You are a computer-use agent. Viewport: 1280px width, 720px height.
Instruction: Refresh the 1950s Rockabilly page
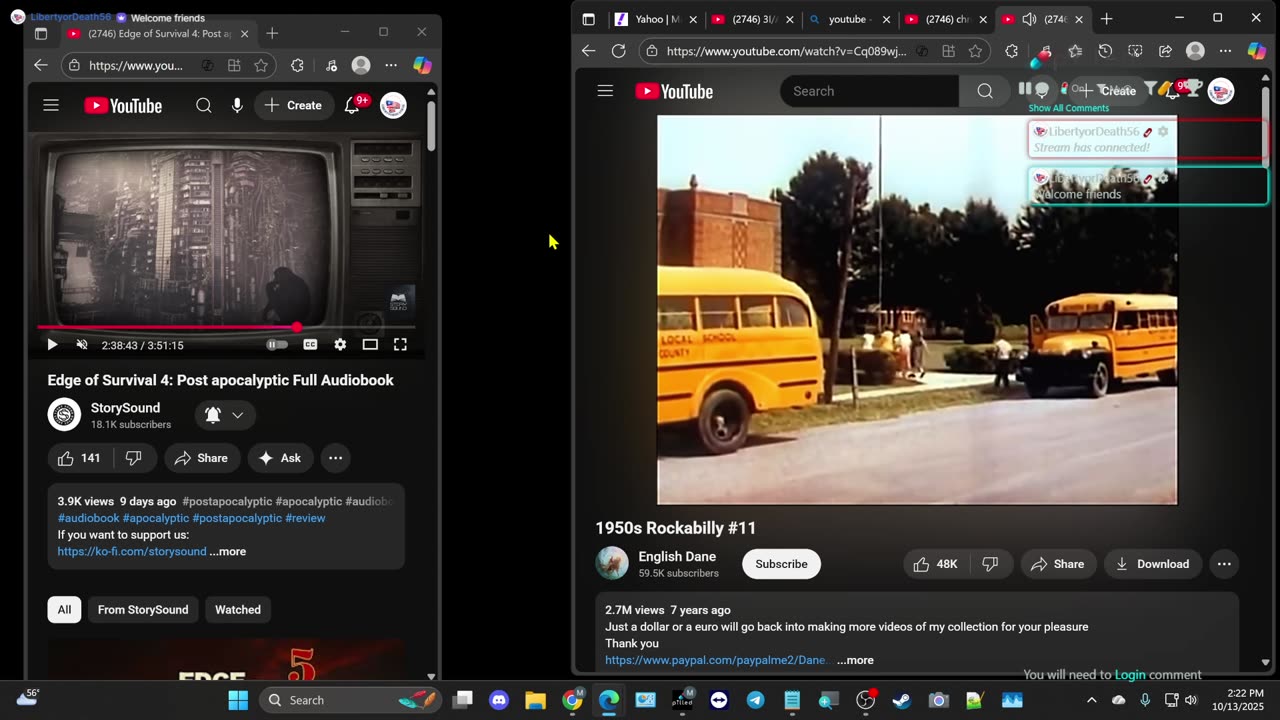tap(618, 51)
